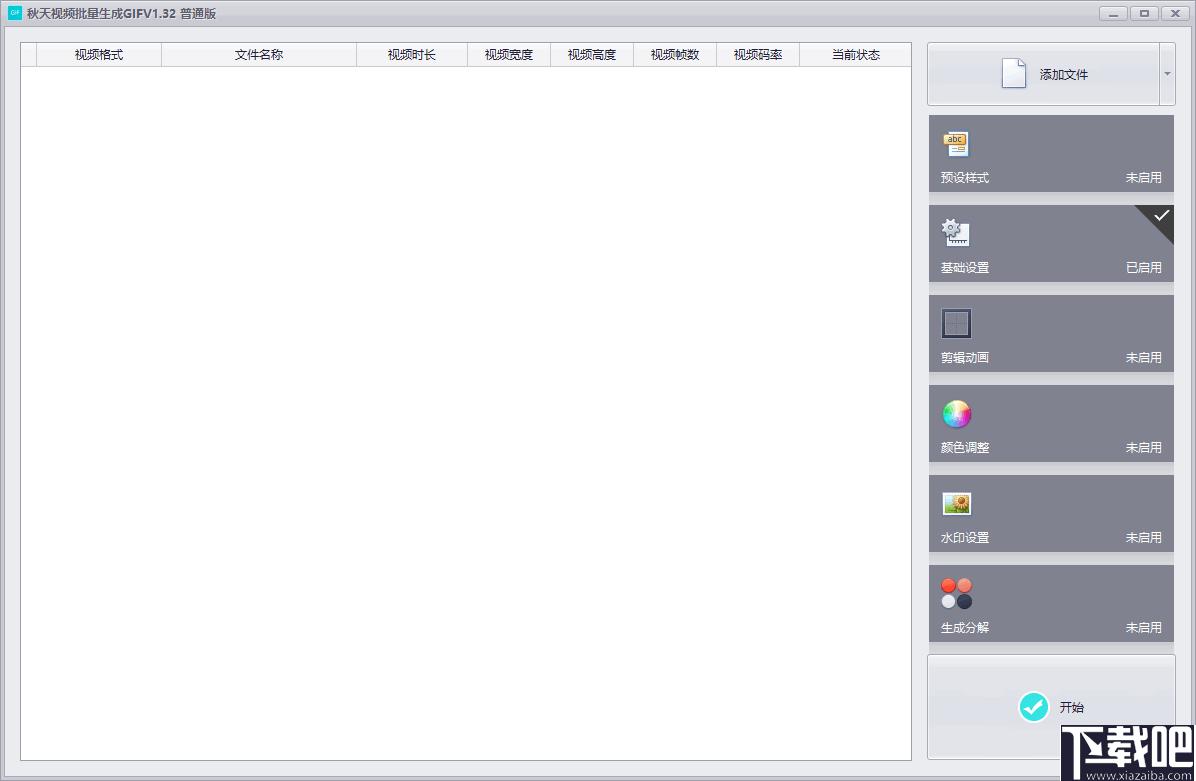Image resolution: width=1196 pixels, height=781 pixels.
Task: Click the 文件名称 column header
Action: (259, 55)
